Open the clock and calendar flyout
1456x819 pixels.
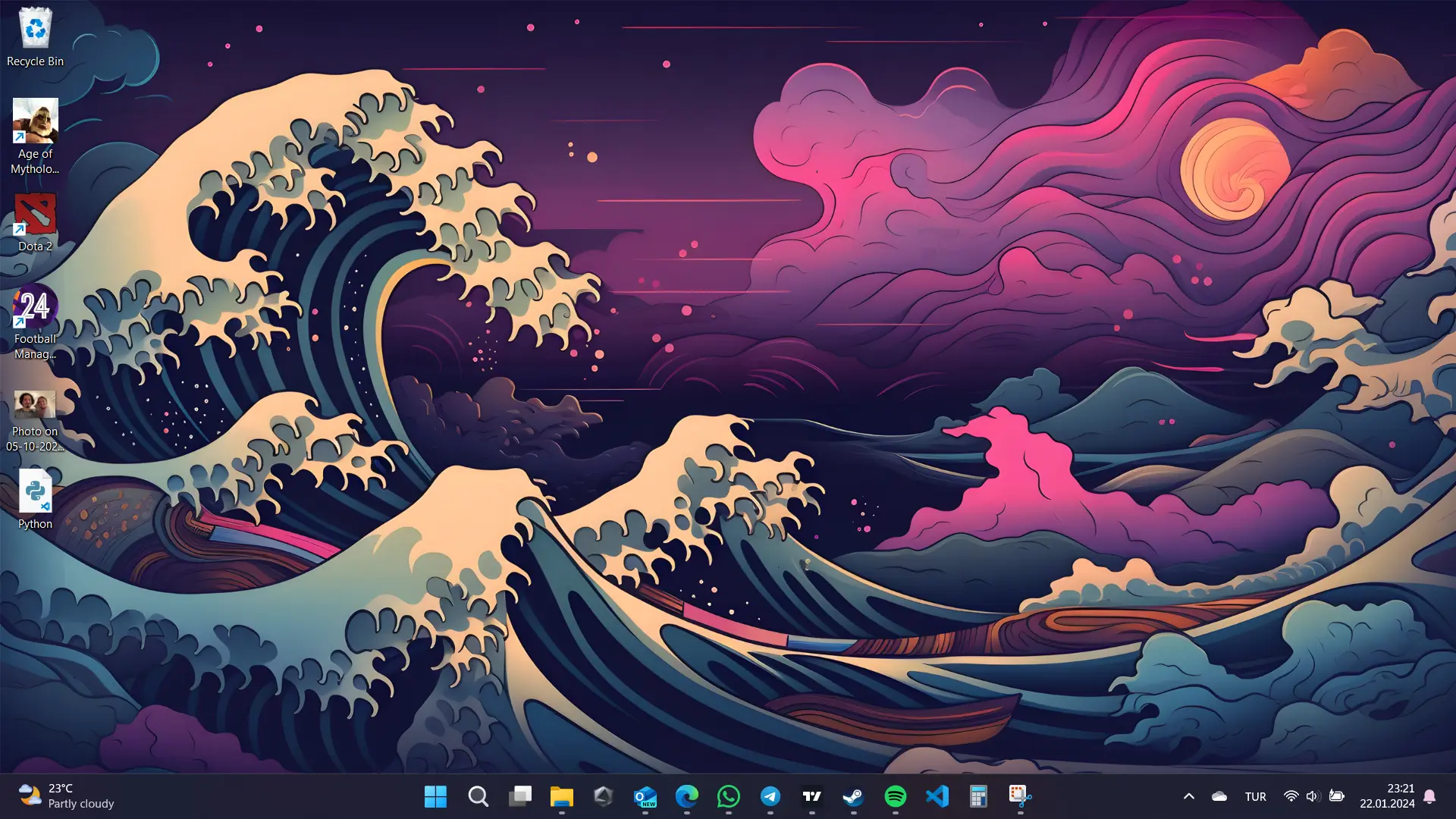coord(1387,796)
